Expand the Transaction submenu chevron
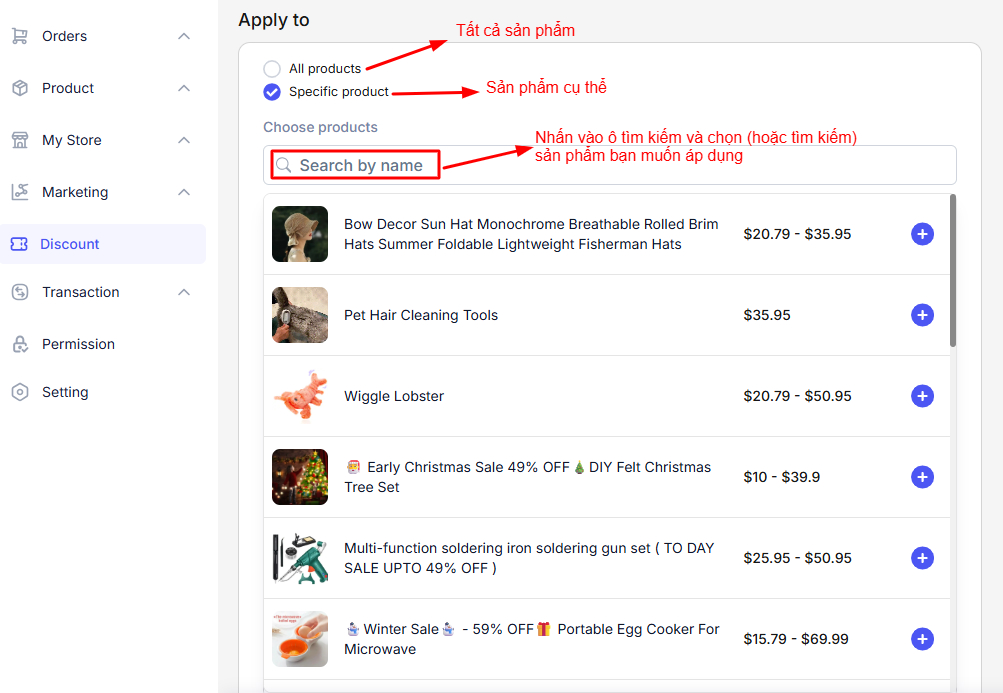 click(184, 292)
